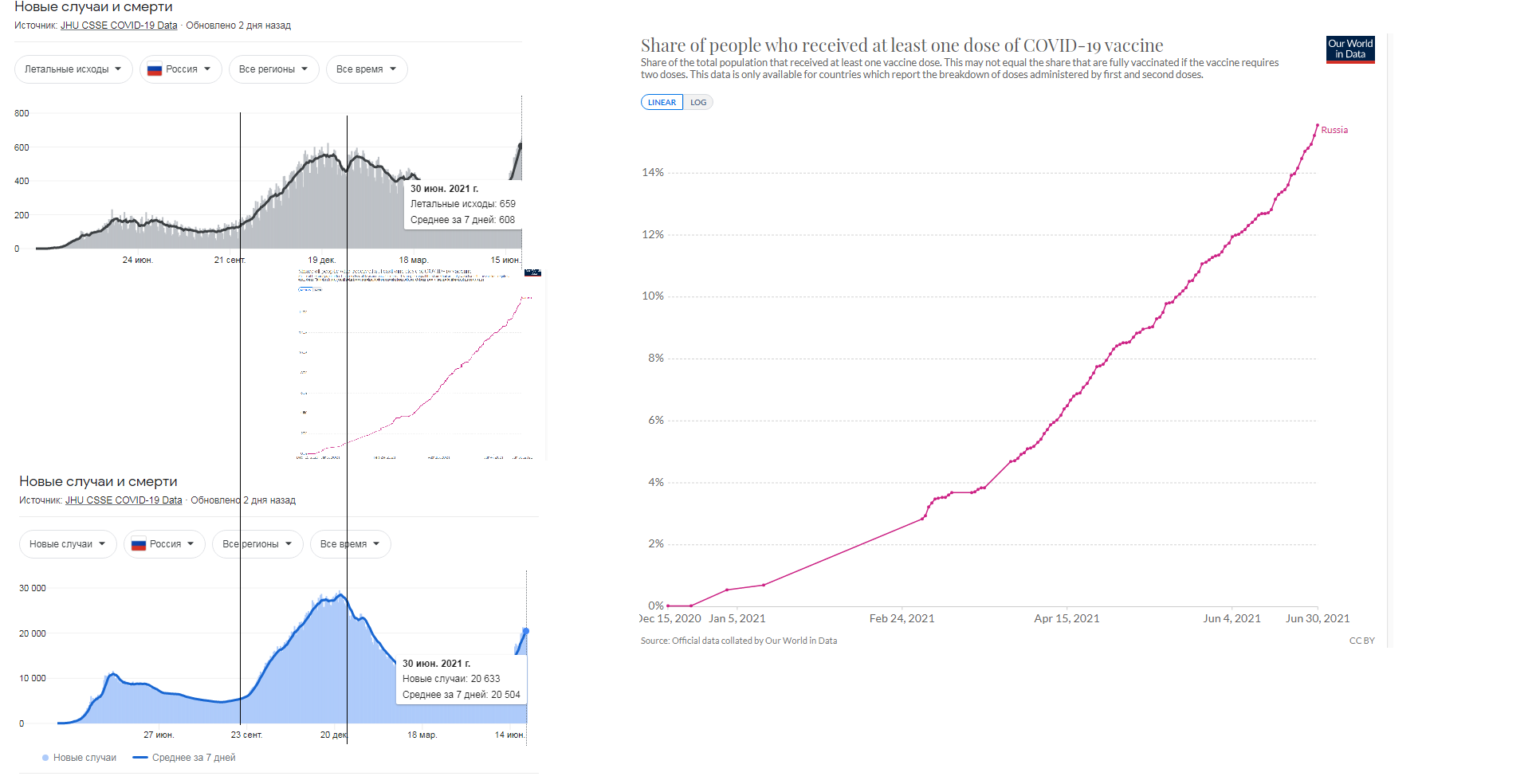
Task: Click the Новые случаи legend dot
Action: (x=45, y=758)
